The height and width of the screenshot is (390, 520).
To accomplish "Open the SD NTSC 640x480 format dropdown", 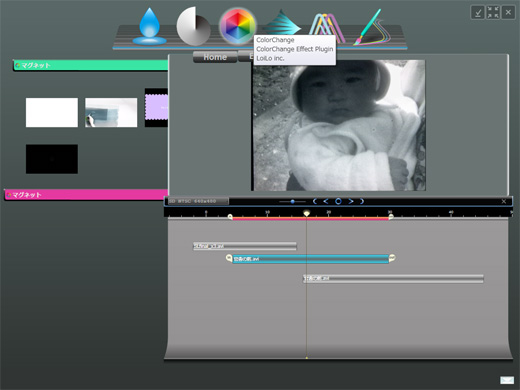I will (x=198, y=201).
